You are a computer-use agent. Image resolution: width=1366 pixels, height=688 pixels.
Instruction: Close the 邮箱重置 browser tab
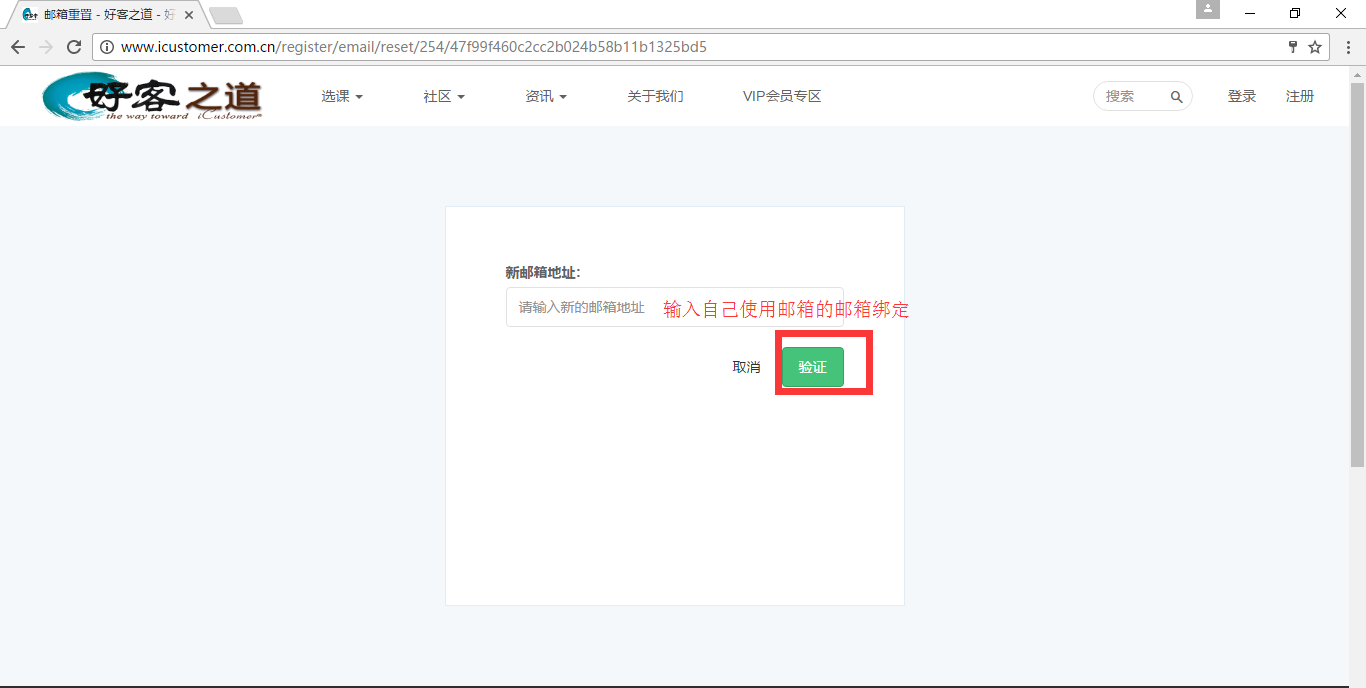189,15
